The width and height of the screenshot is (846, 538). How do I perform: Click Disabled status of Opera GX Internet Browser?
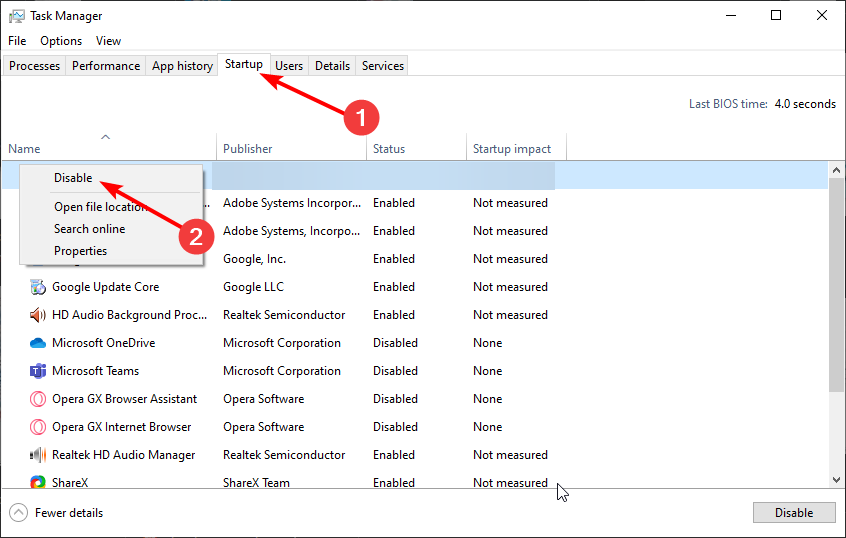tap(395, 427)
